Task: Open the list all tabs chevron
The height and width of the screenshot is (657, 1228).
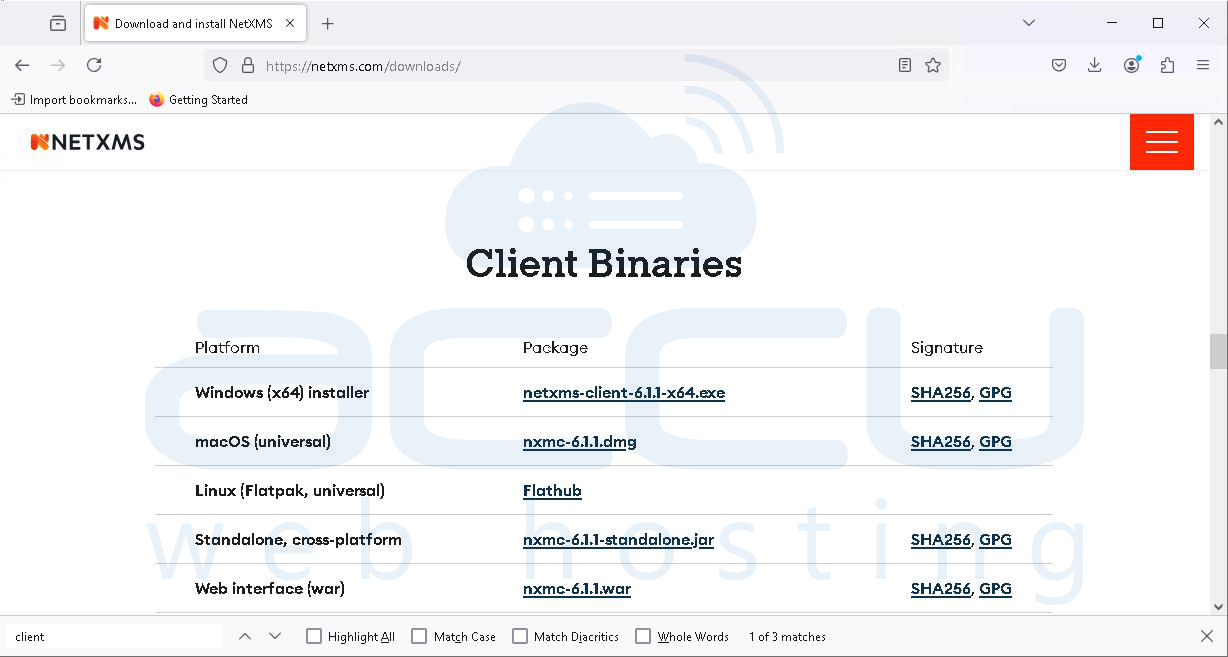Action: [1028, 23]
